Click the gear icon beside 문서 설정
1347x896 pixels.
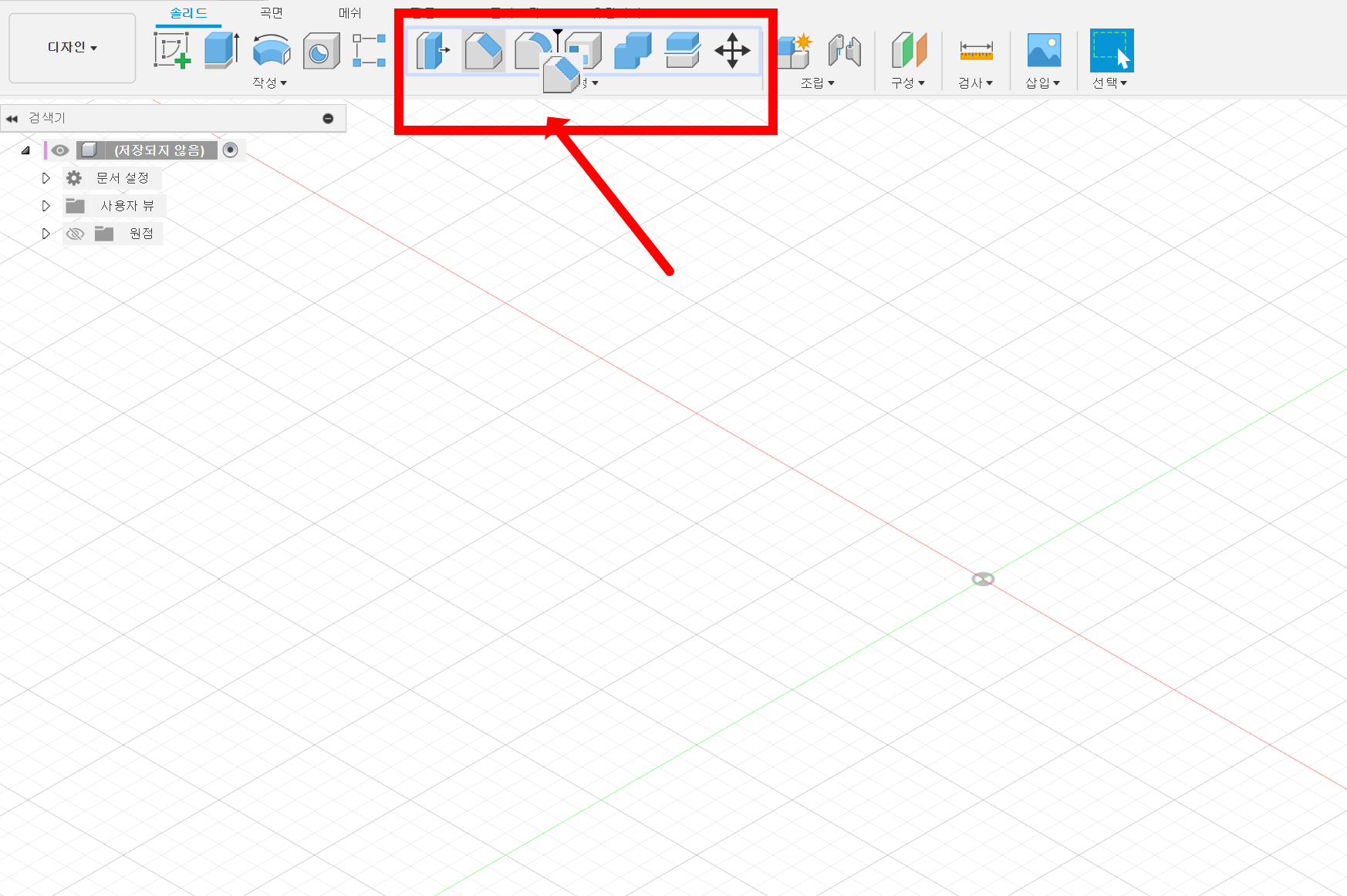[x=74, y=178]
